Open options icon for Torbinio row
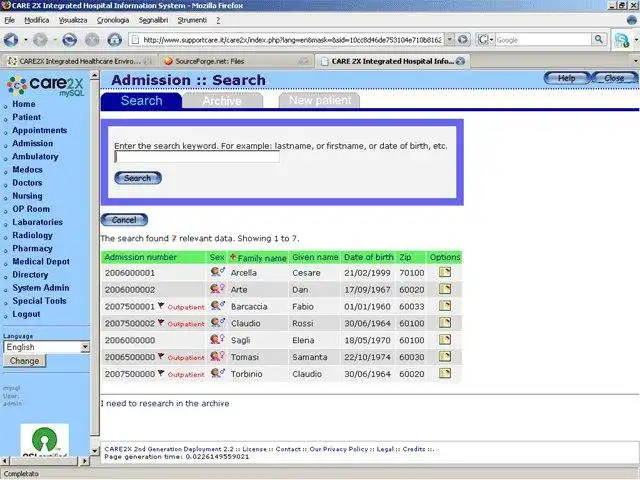The width and height of the screenshot is (640, 480). [444, 373]
